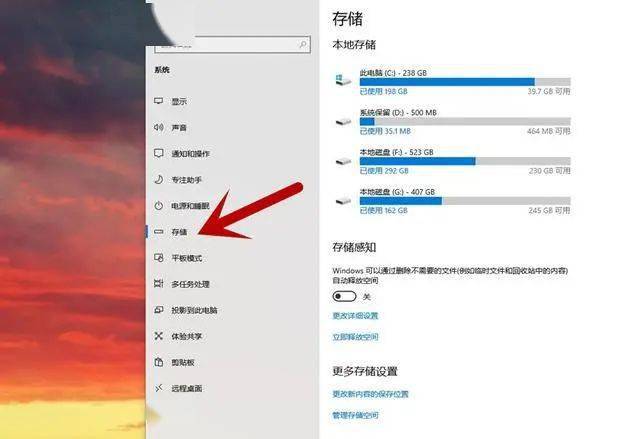The width and height of the screenshot is (640, 439).
Task: Click the Manage Storage Spaces link
Action: point(355,415)
